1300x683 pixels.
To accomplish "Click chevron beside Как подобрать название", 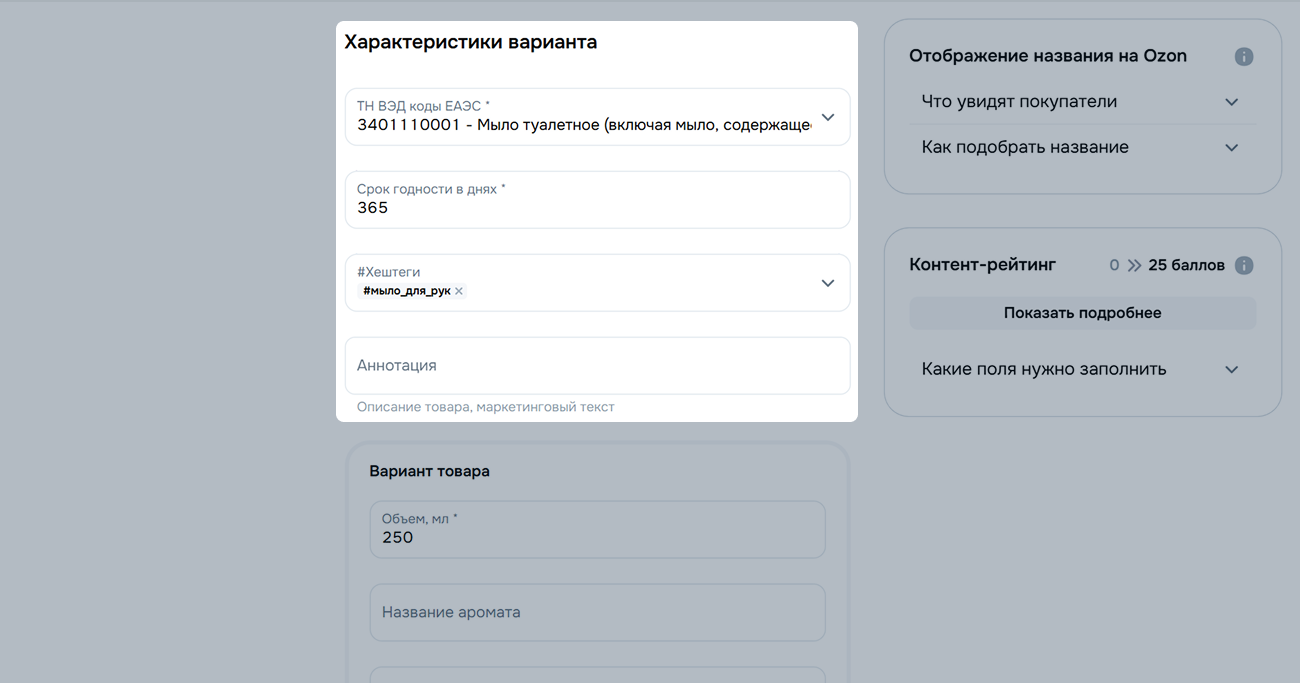I will point(1231,148).
